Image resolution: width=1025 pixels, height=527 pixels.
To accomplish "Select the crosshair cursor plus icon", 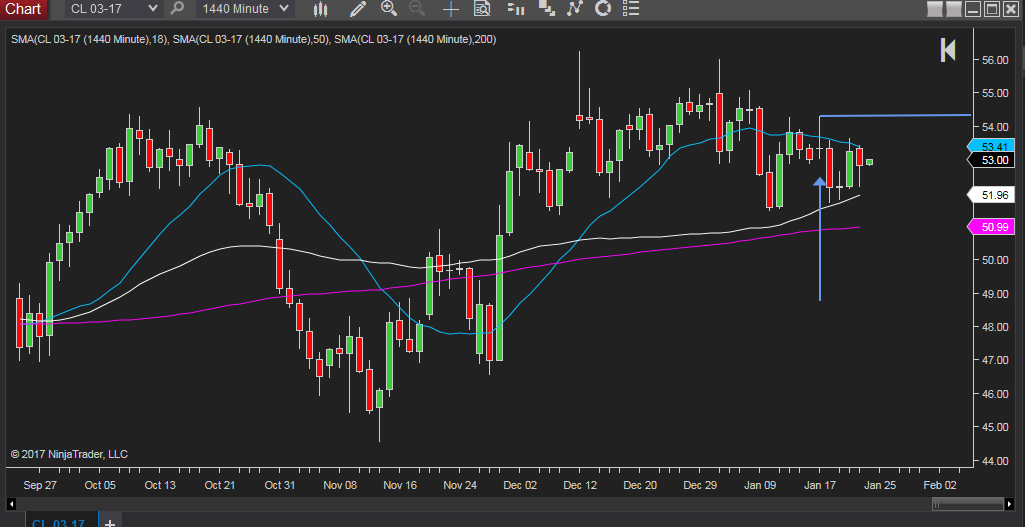I will [451, 9].
